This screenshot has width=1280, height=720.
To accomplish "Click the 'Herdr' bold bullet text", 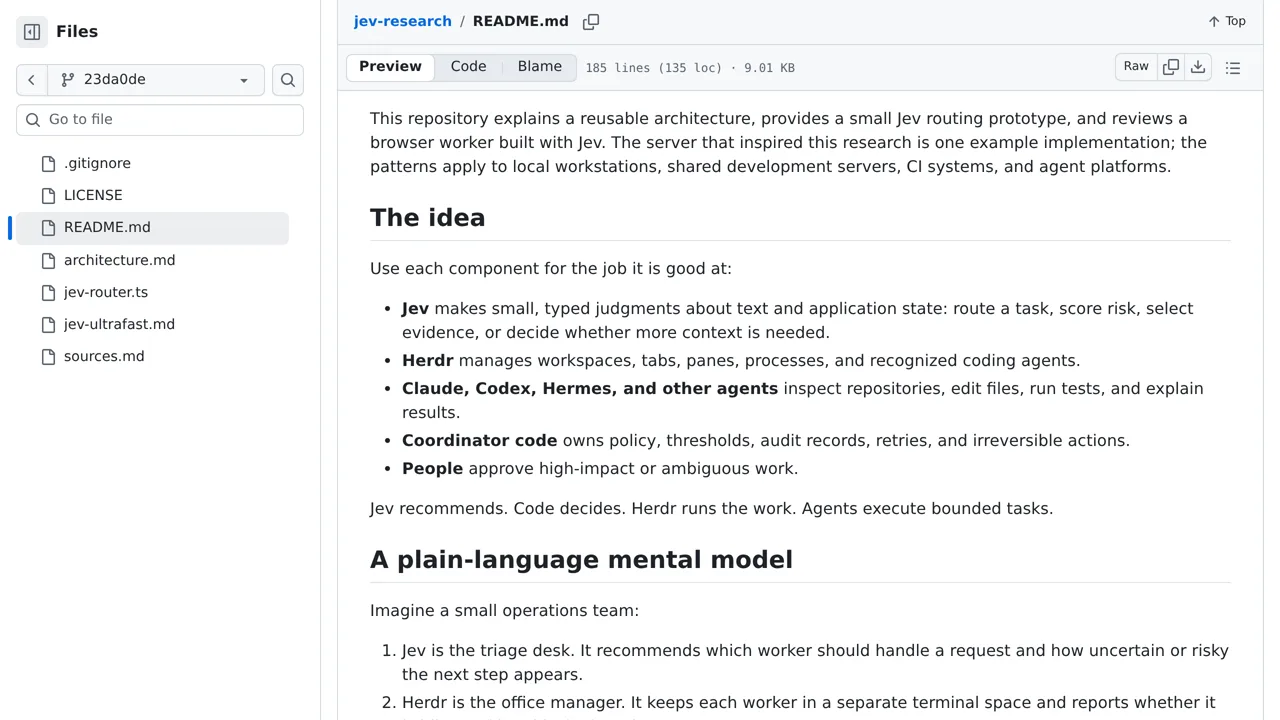I will (428, 361).
